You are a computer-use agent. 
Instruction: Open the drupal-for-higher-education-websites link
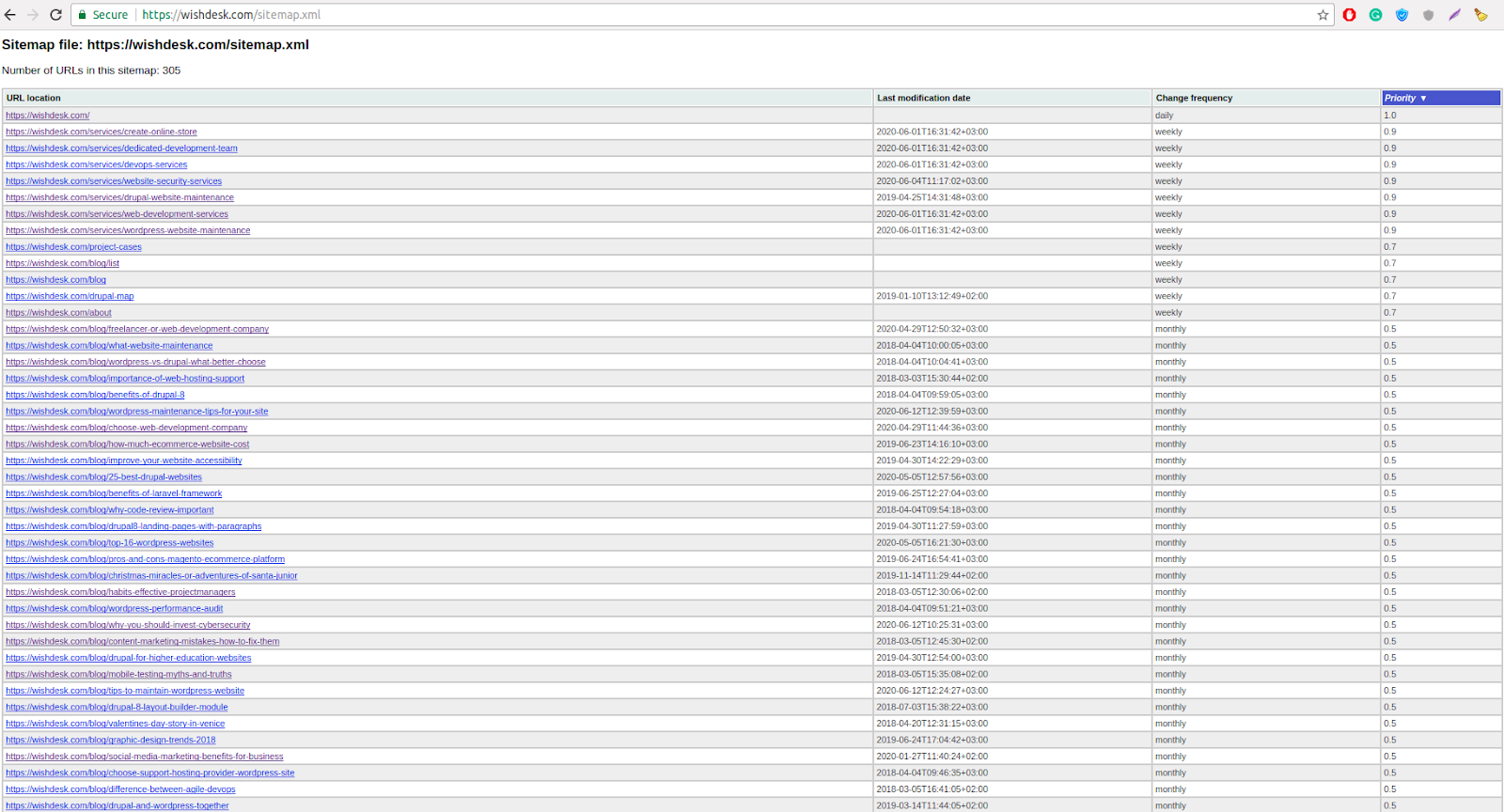point(129,658)
